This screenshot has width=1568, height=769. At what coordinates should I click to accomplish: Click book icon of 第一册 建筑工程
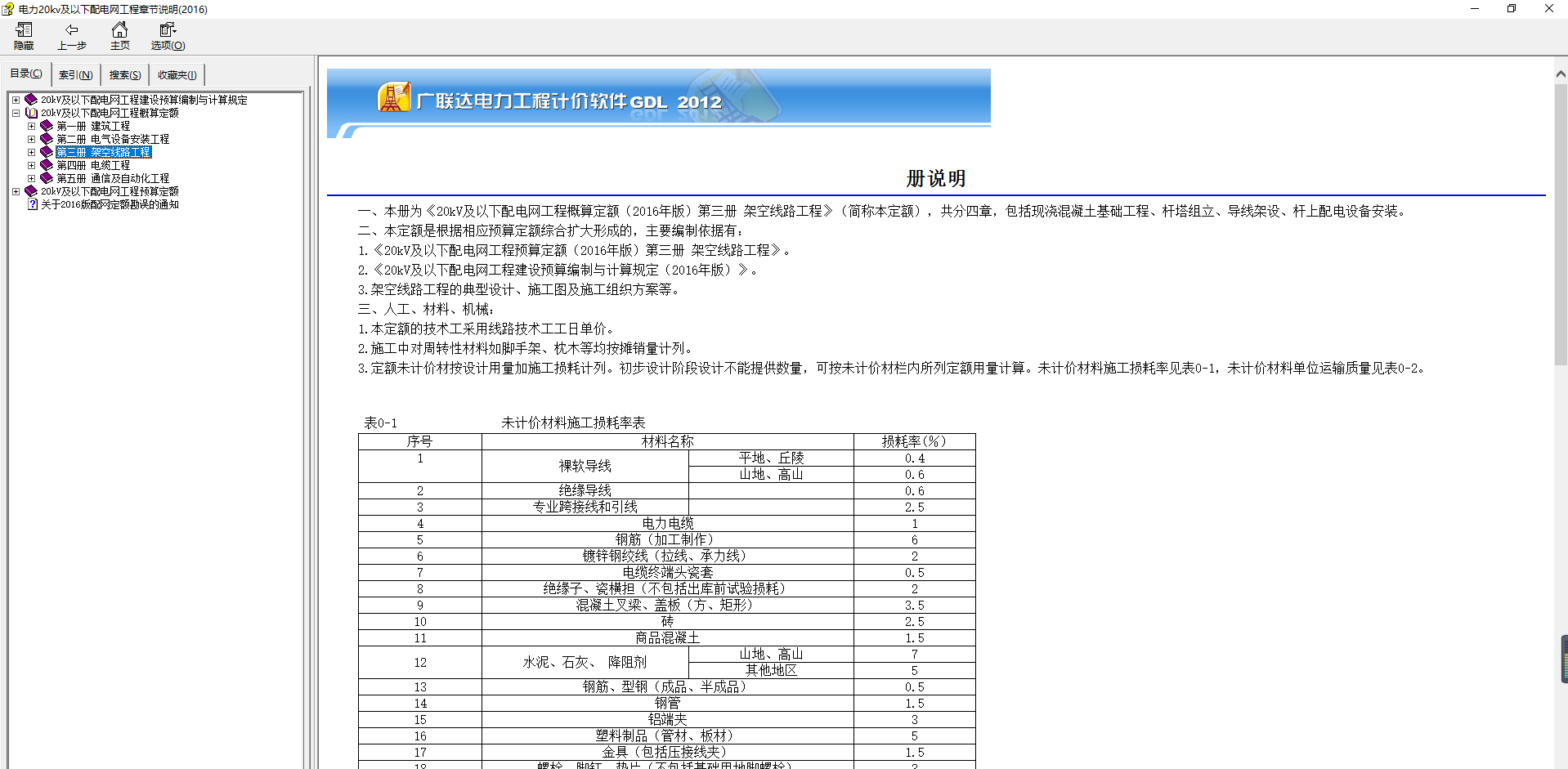click(x=47, y=126)
